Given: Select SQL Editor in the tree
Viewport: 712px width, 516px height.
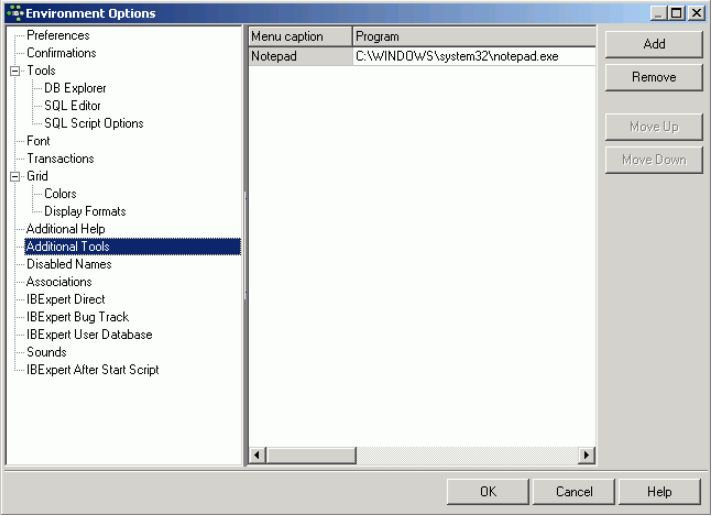Looking at the screenshot, I should click(72, 106).
